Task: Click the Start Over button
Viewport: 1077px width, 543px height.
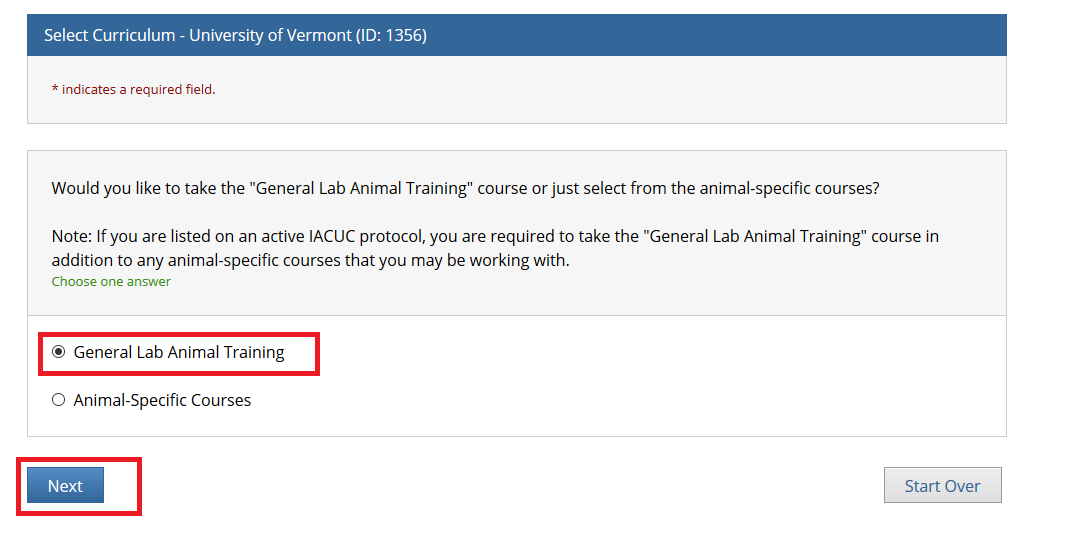Action: coord(942,486)
